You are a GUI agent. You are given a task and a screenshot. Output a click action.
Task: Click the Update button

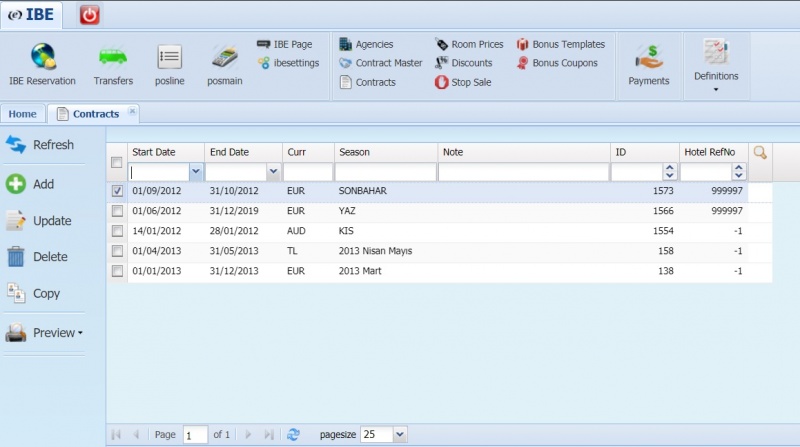38,220
